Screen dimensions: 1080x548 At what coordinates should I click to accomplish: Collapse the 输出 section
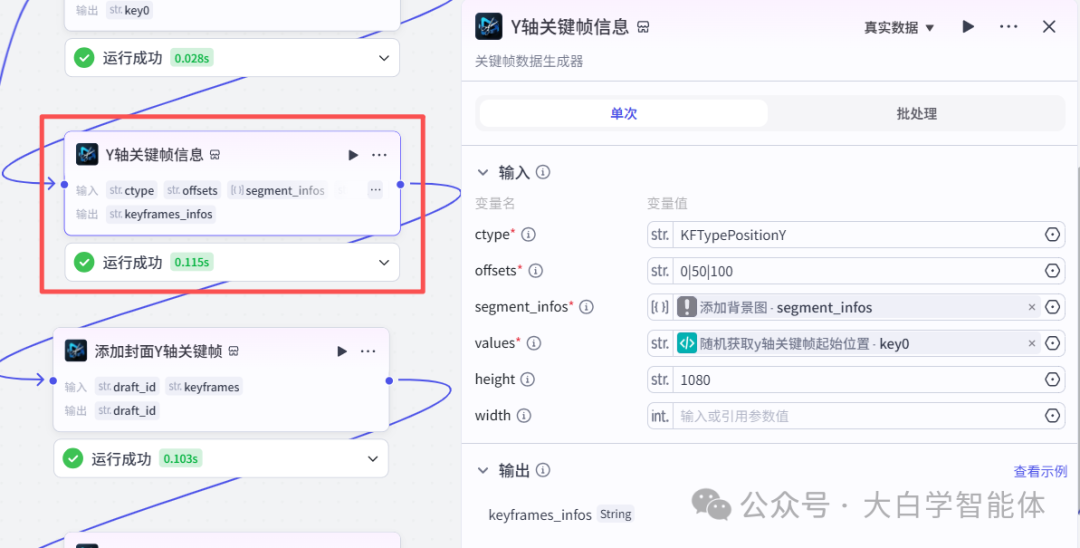click(x=483, y=470)
